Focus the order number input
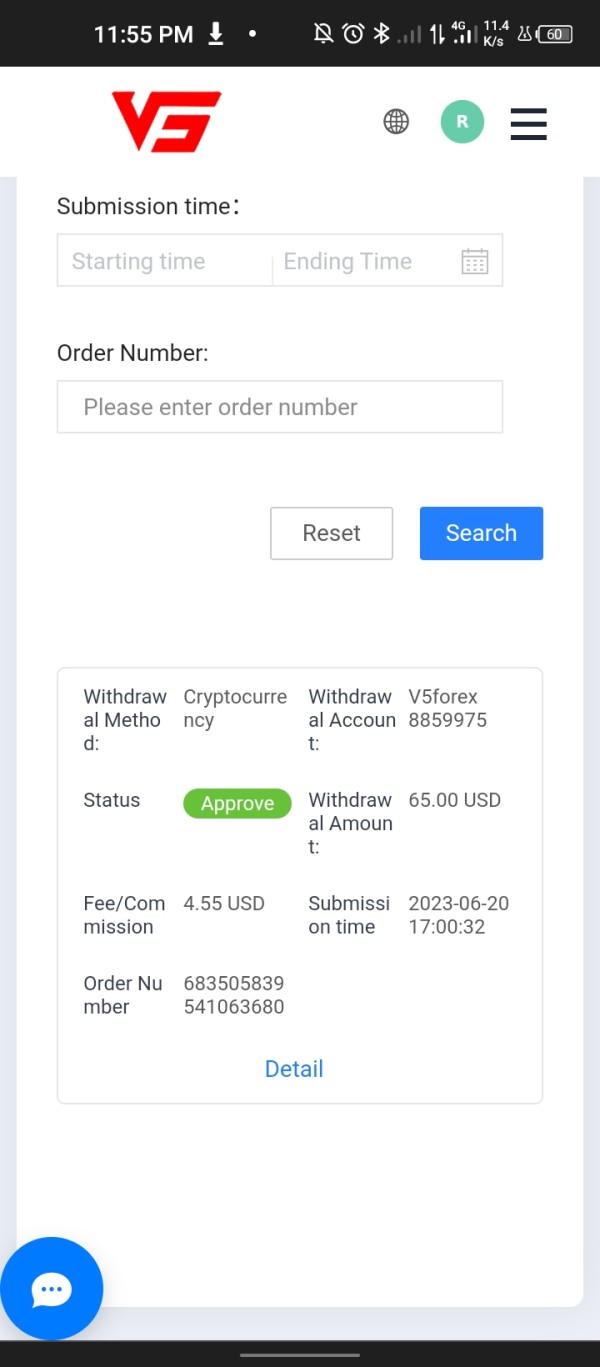Image resolution: width=600 pixels, height=1367 pixels. (x=280, y=407)
